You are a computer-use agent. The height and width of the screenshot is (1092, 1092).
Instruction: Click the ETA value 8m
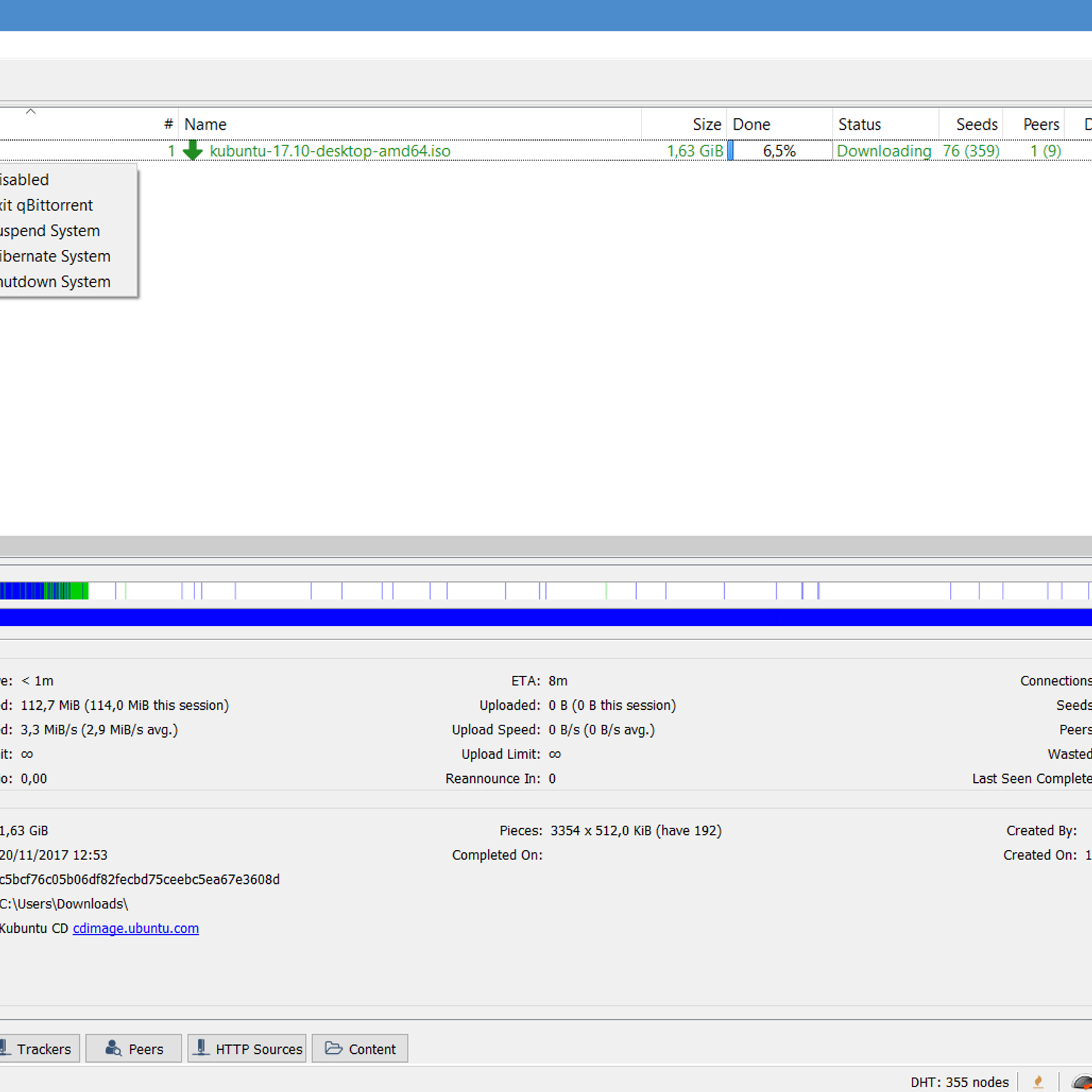(558, 680)
